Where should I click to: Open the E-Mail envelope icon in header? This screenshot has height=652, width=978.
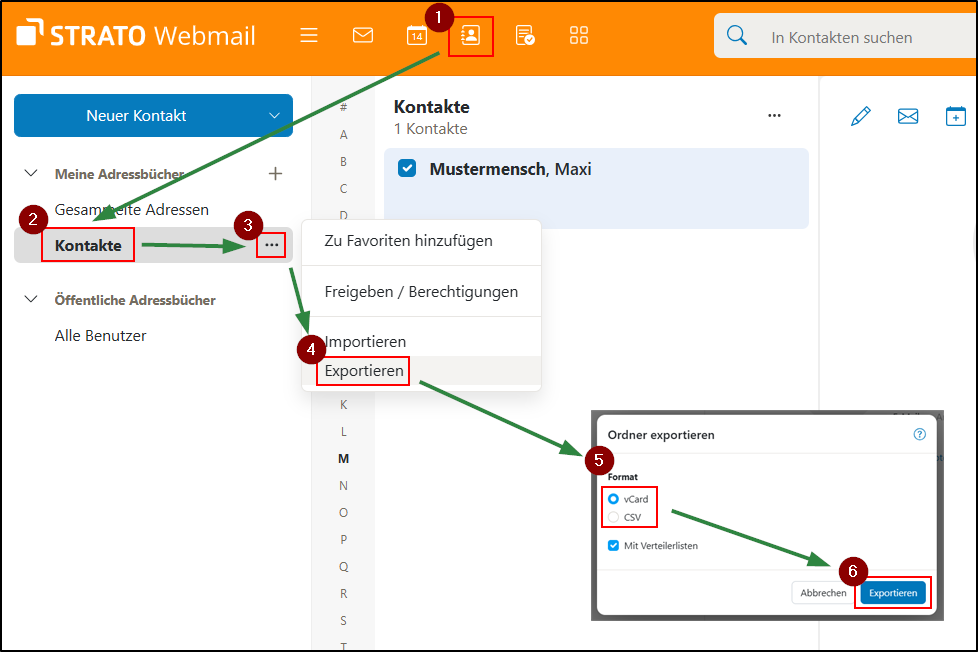363,36
